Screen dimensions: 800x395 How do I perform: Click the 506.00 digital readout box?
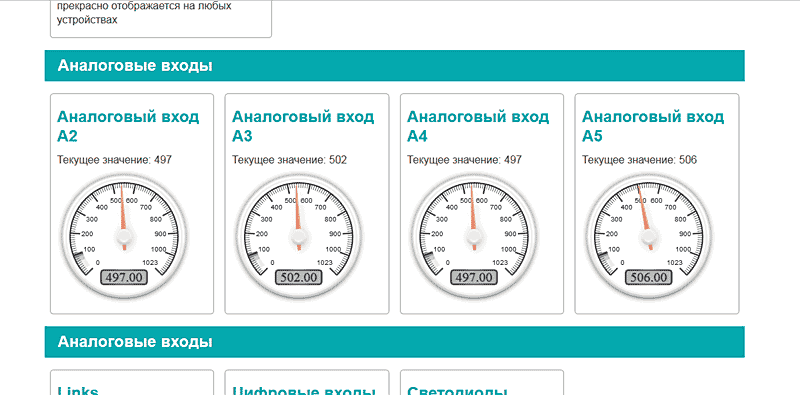[649, 278]
